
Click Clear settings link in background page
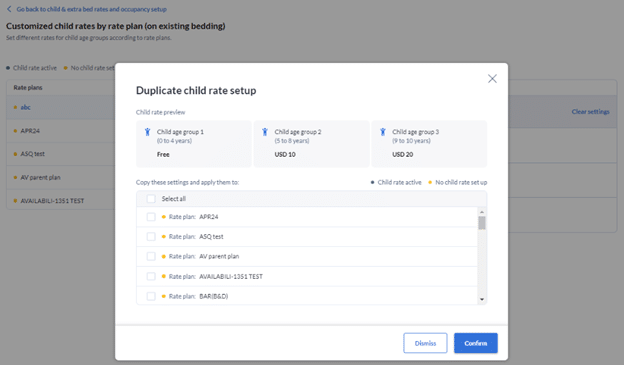(591, 111)
